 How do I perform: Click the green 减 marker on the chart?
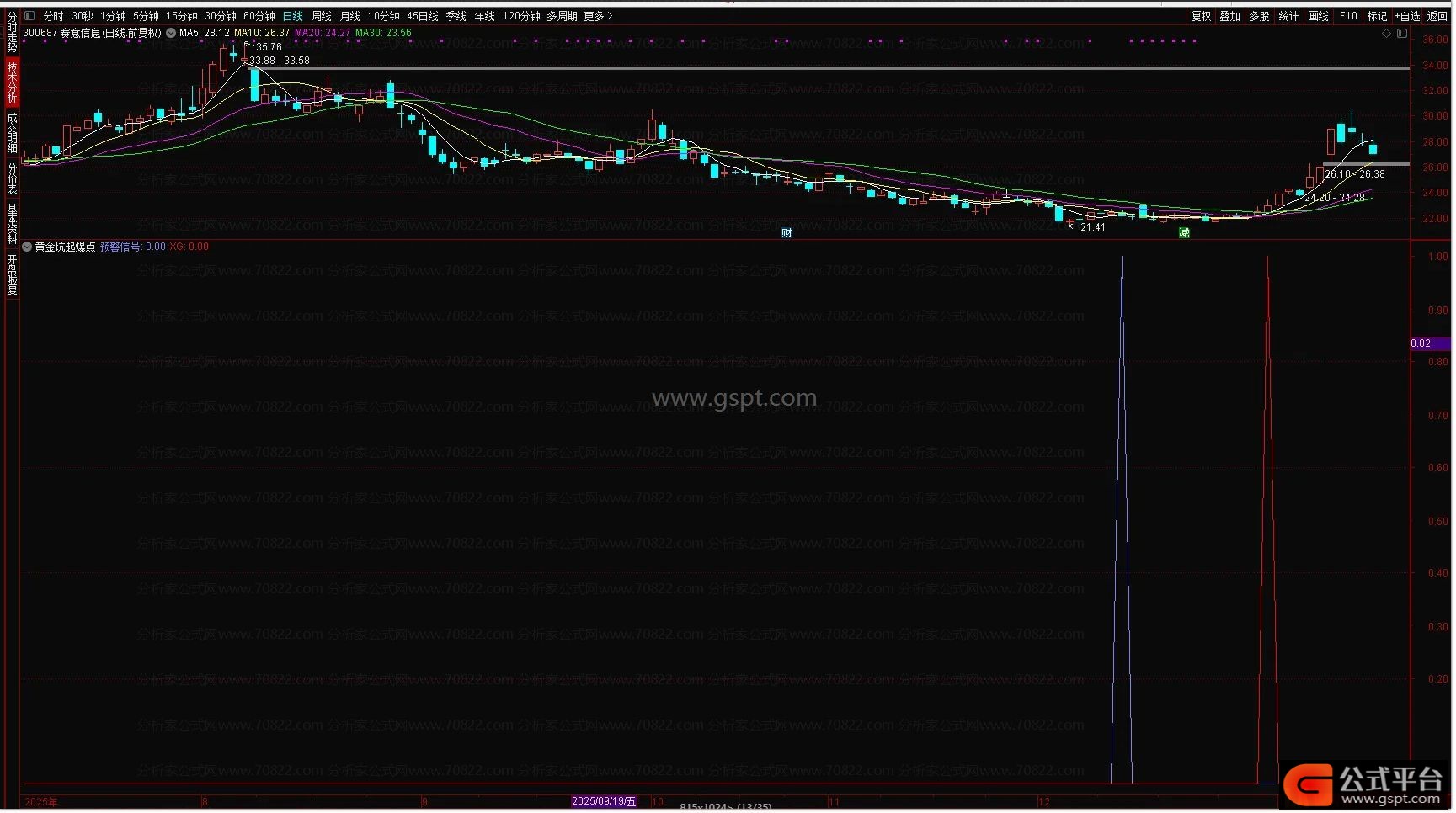point(1184,233)
